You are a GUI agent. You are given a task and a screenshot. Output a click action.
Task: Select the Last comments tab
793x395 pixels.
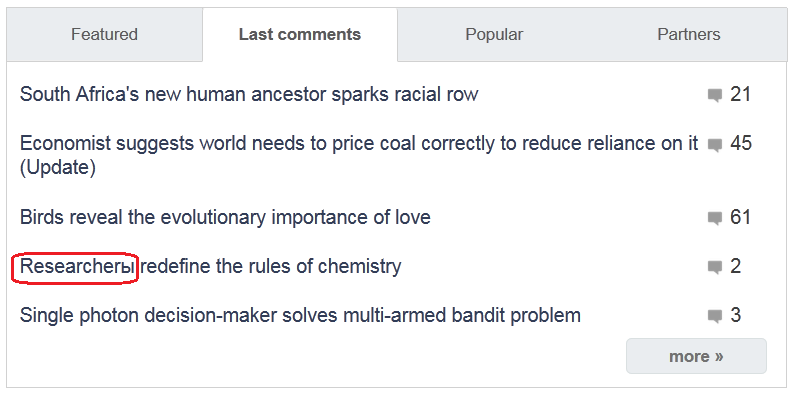tap(300, 34)
